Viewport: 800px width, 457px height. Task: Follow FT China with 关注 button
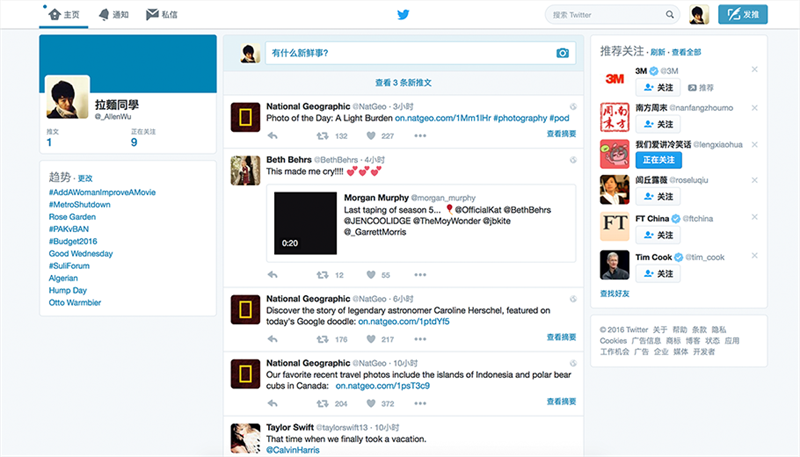pyautogui.click(x=658, y=235)
